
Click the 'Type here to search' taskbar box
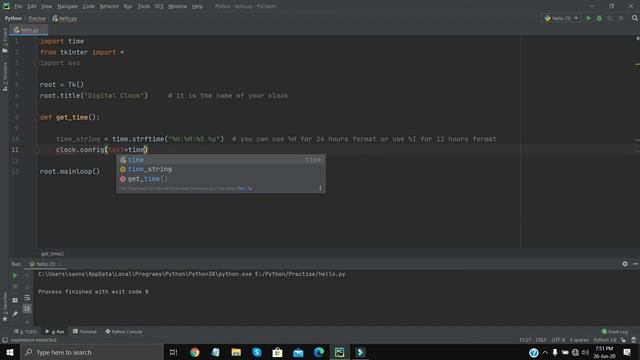click(91, 352)
